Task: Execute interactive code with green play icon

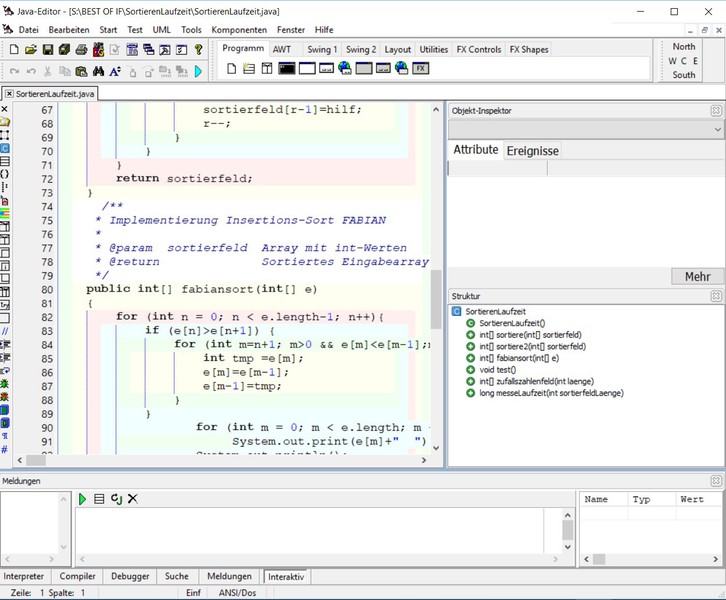Action: [x=83, y=498]
